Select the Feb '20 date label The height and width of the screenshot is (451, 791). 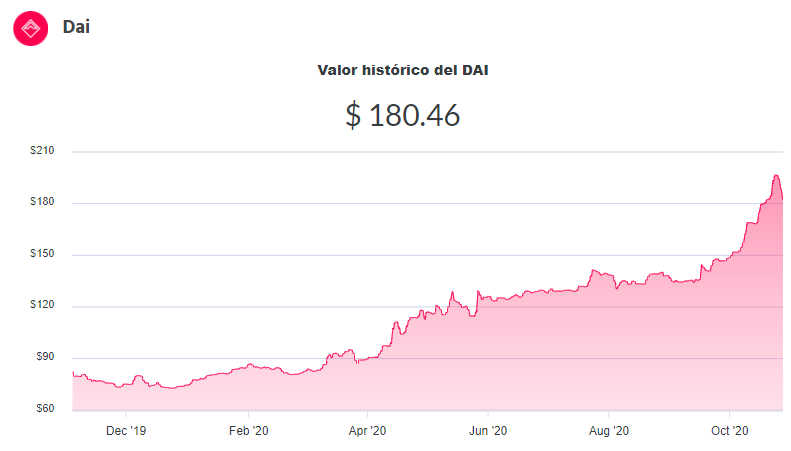click(x=247, y=430)
